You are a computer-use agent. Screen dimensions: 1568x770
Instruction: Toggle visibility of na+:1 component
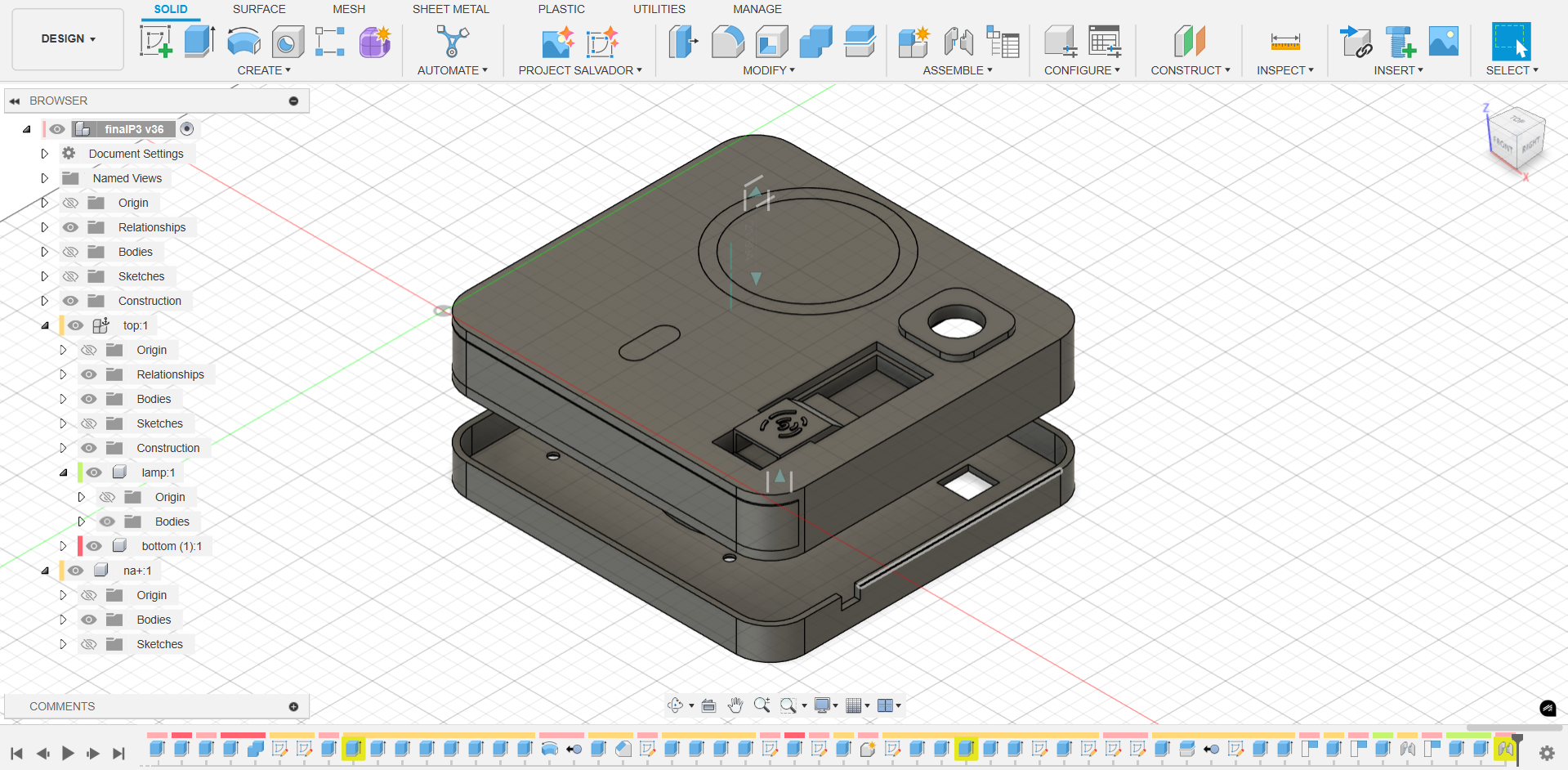pos(75,571)
